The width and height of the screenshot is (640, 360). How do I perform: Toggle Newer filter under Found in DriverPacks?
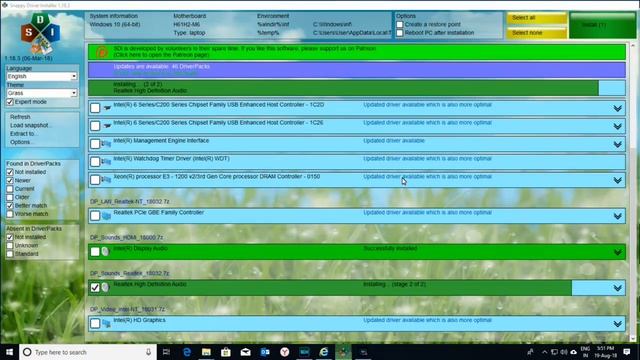[10, 180]
